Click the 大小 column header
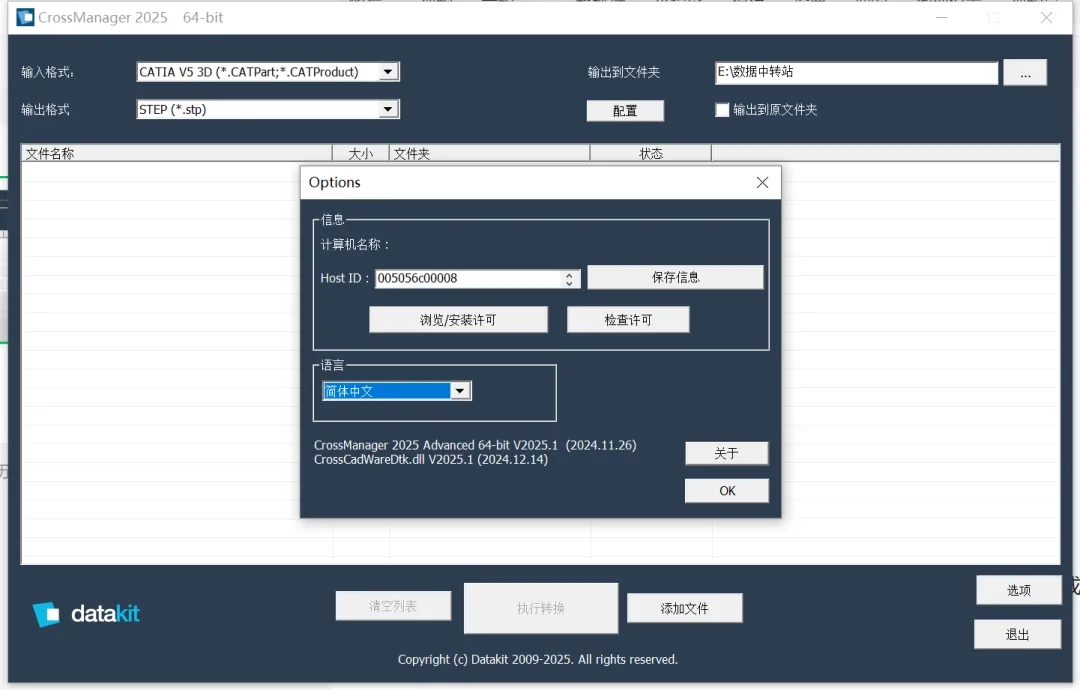1080x690 pixels. [x=361, y=154]
